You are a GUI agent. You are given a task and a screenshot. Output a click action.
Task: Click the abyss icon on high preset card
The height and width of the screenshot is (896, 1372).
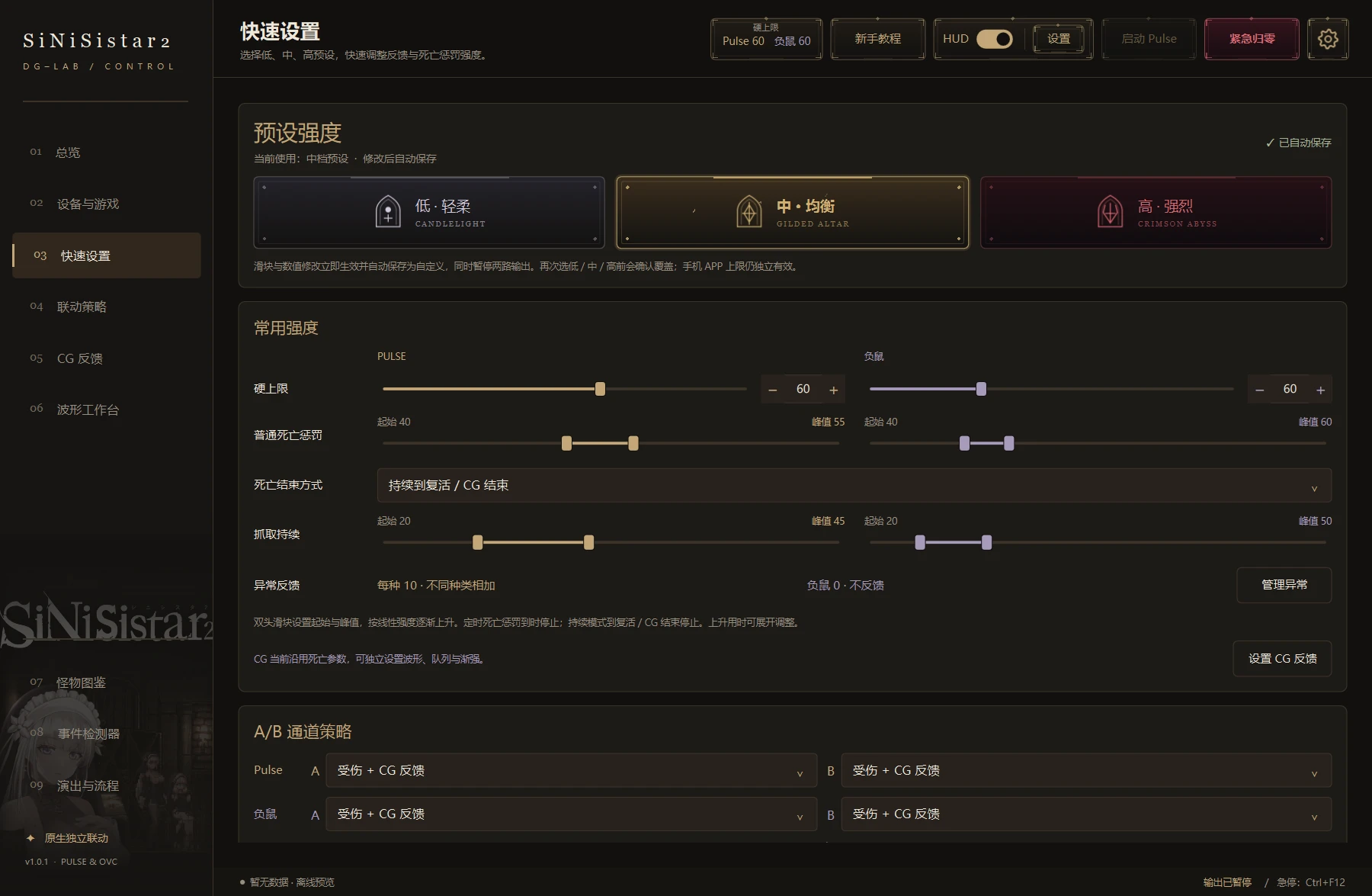point(1111,211)
